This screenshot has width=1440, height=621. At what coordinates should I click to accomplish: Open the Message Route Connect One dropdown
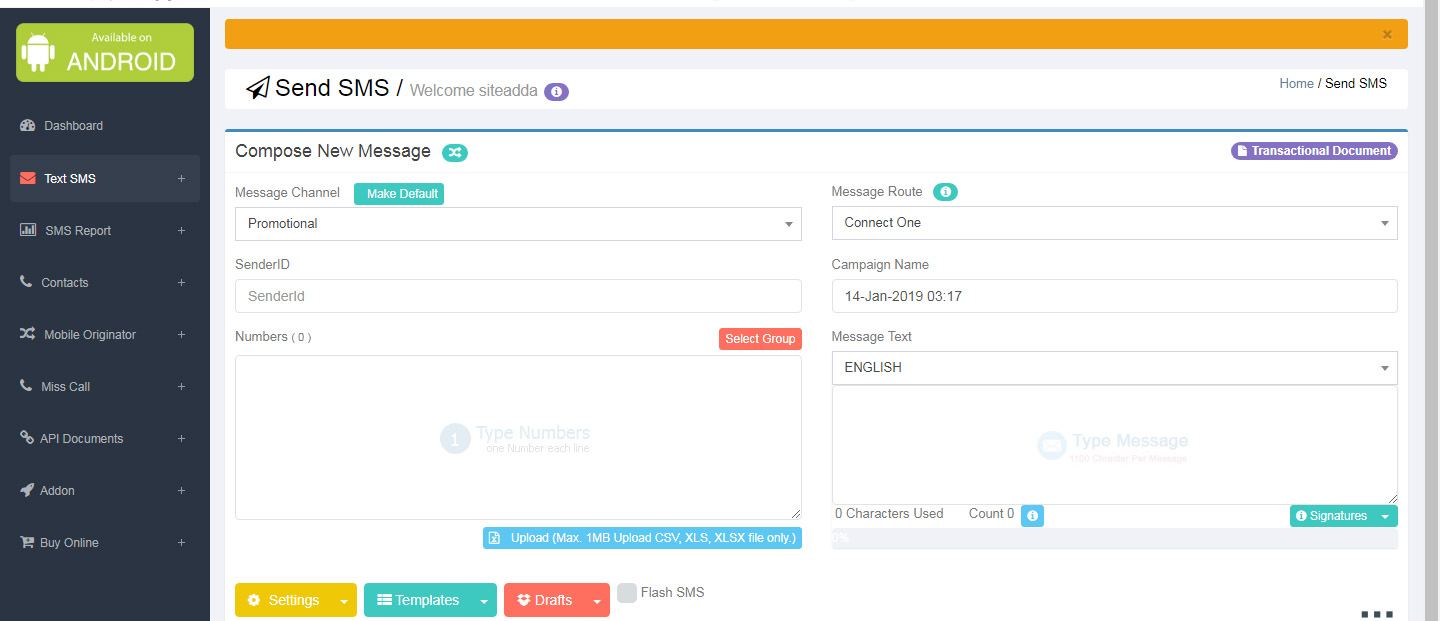coord(1114,223)
